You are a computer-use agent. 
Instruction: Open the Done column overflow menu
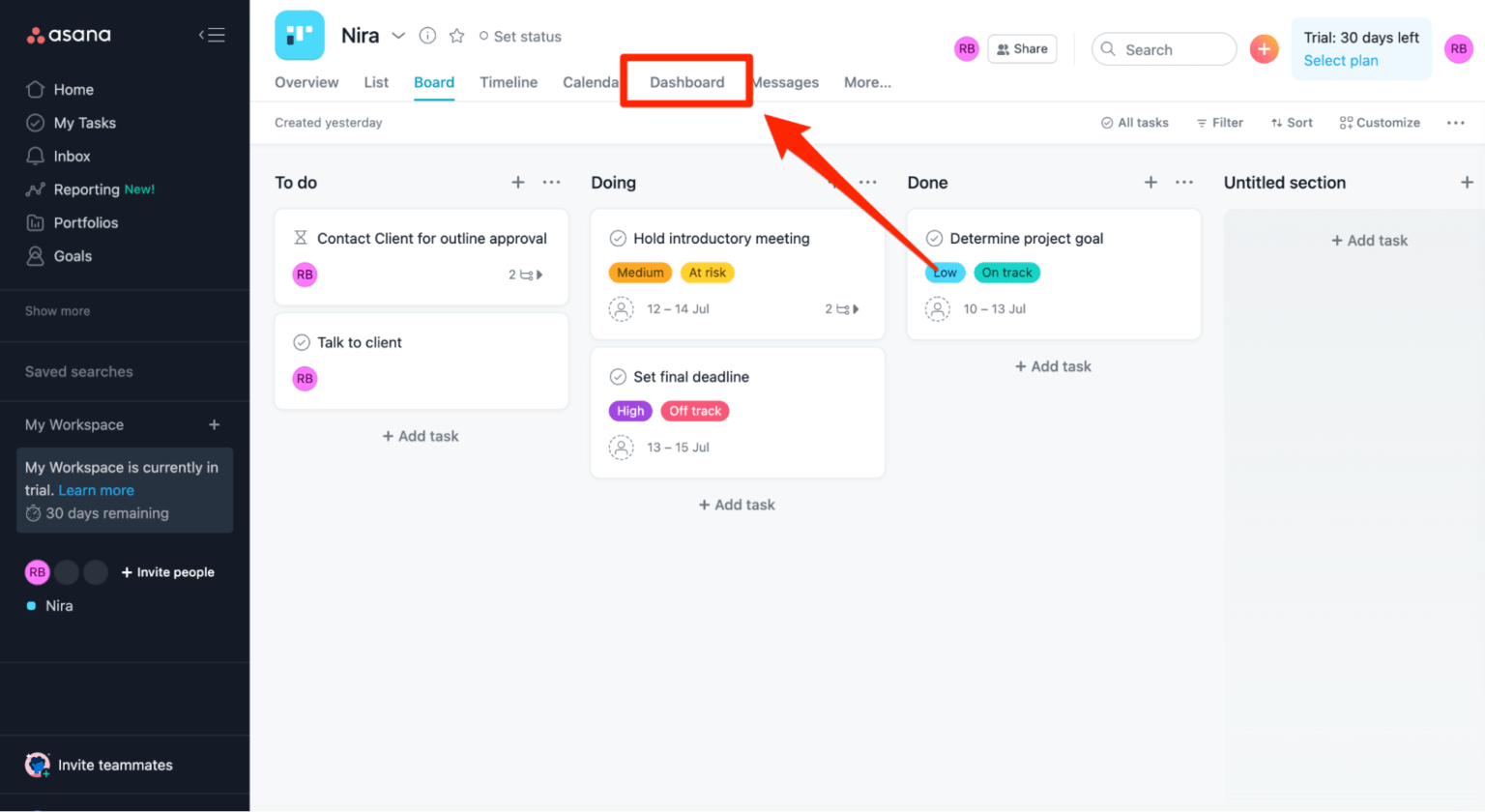(x=1184, y=182)
